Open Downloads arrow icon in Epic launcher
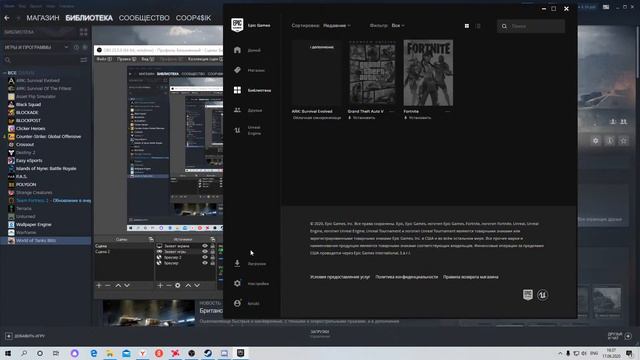640x360 pixels. click(237, 263)
